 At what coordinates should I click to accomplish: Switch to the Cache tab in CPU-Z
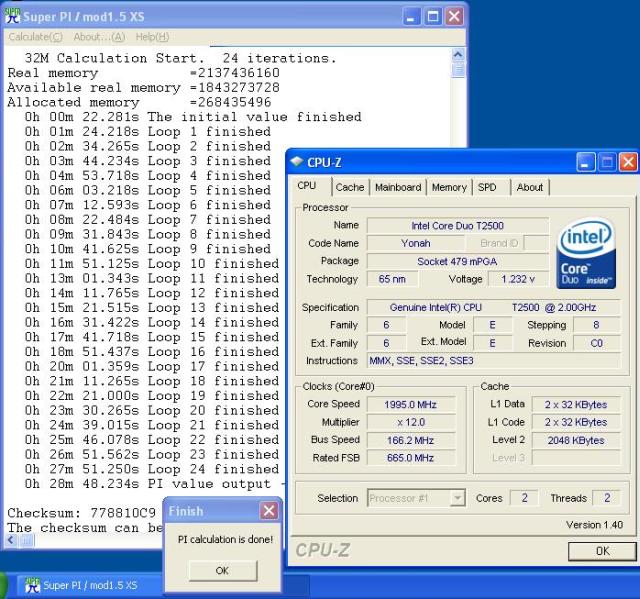[350, 187]
